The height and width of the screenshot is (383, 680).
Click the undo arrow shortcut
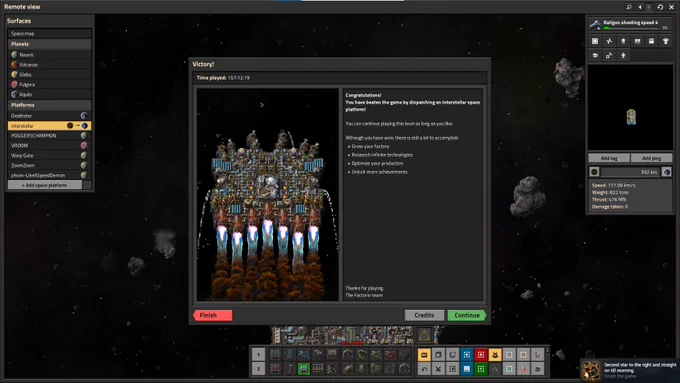(x=424, y=369)
